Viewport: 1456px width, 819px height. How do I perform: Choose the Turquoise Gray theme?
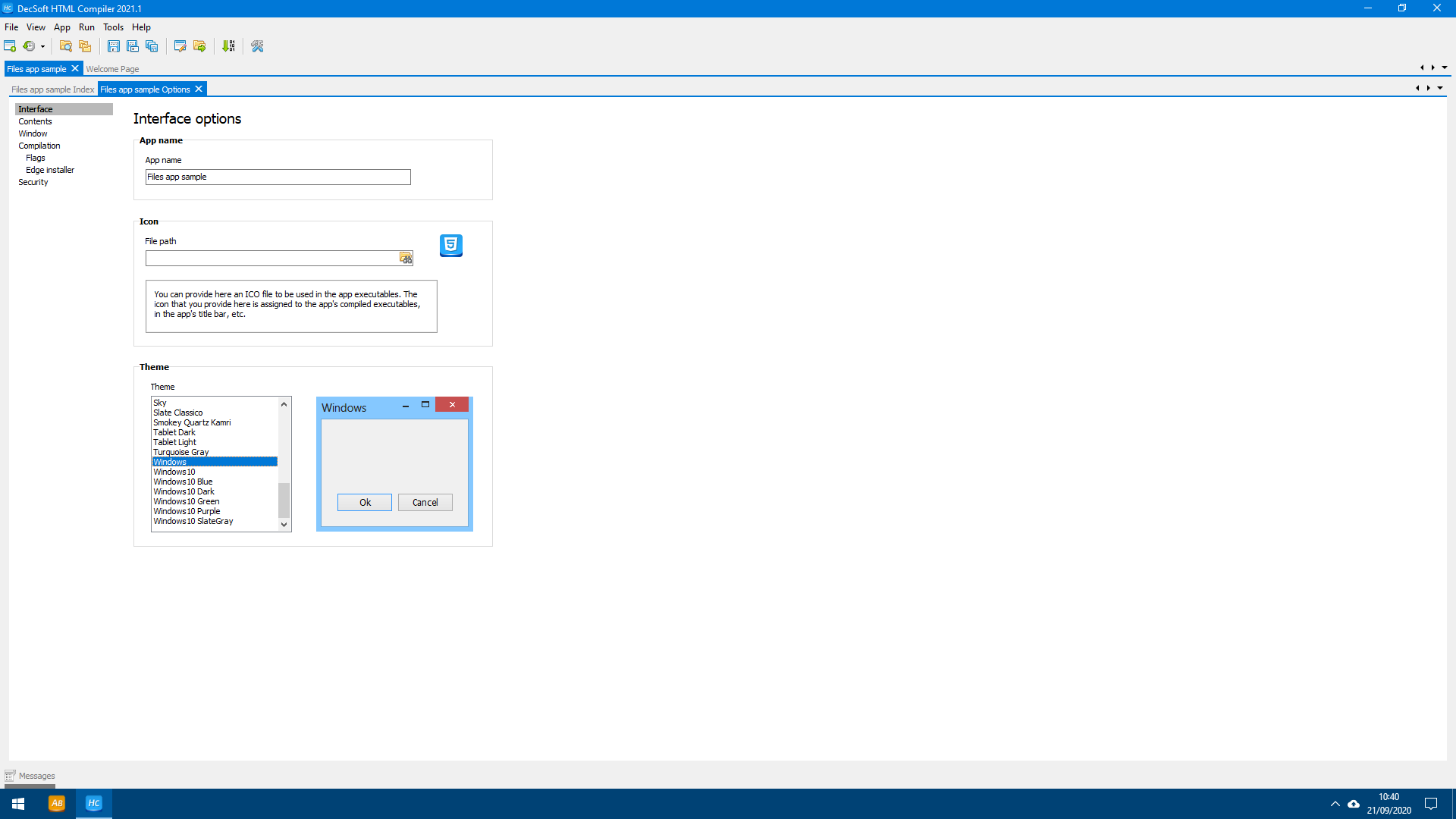coord(215,452)
